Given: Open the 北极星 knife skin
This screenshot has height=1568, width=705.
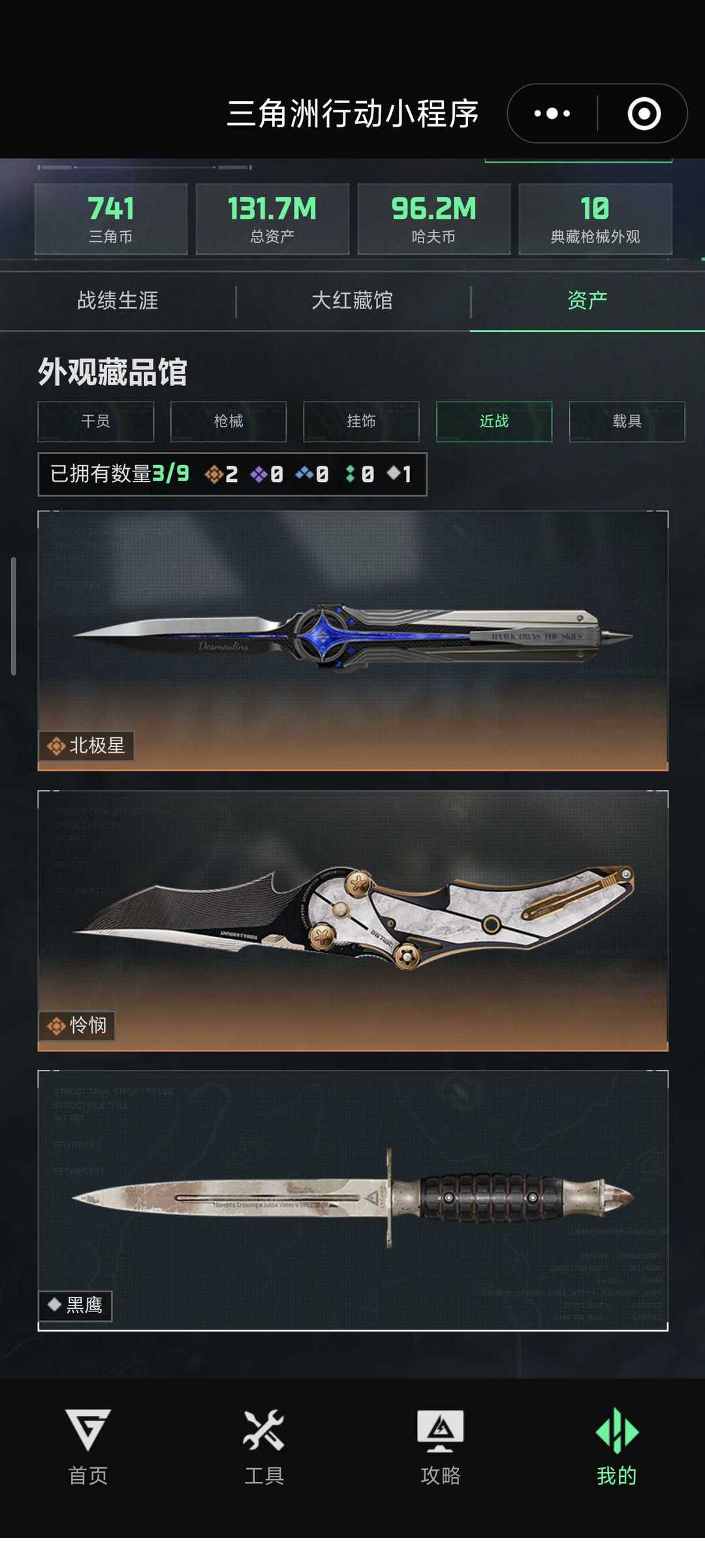Looking at the screenshot, I should 353,641.
